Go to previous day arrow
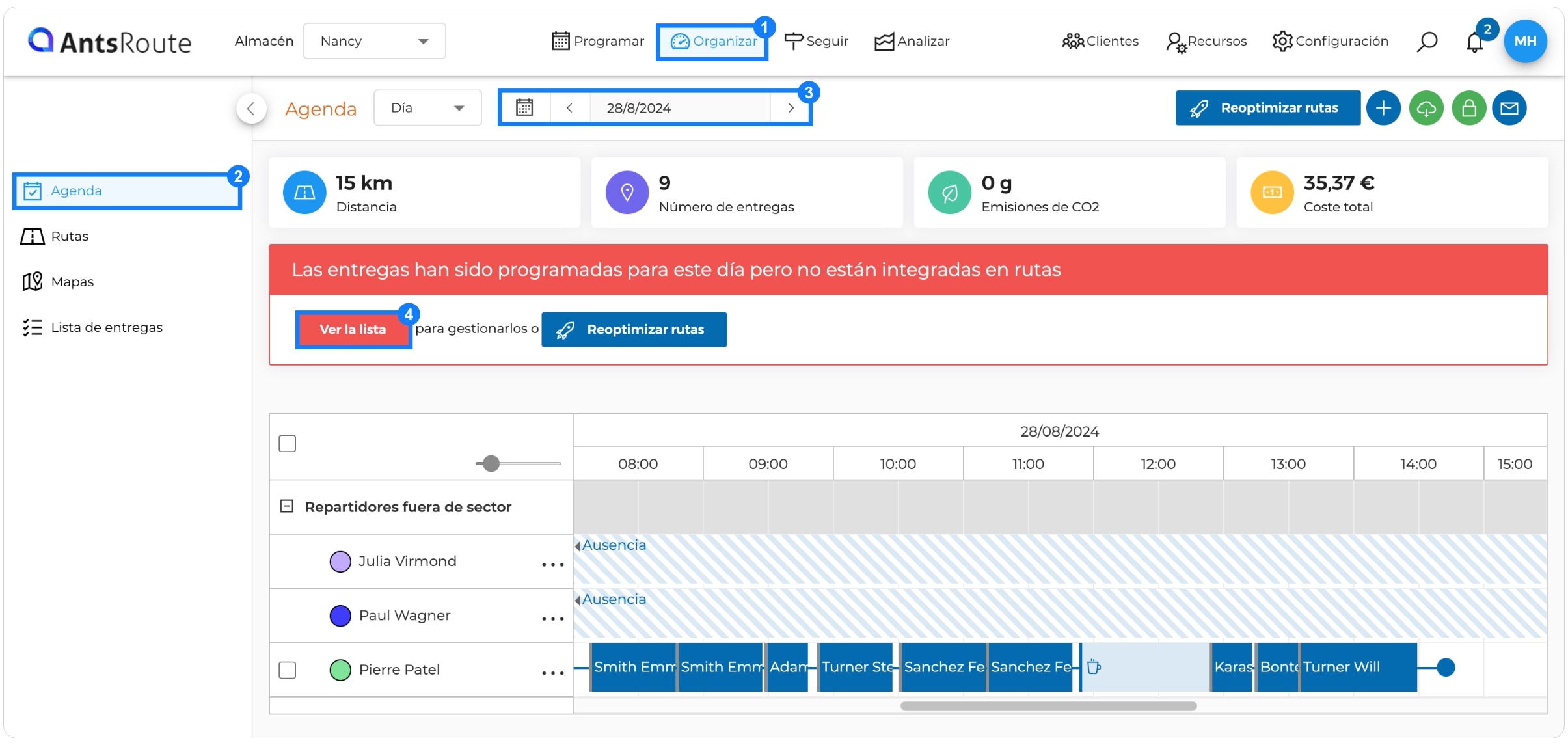1568x745 pixels. point(569,108)
